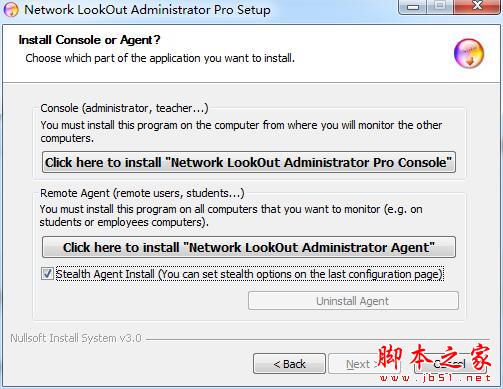Click the Uninstall Agent button
This screenshot has width=503, height=389.
point(353,301)
